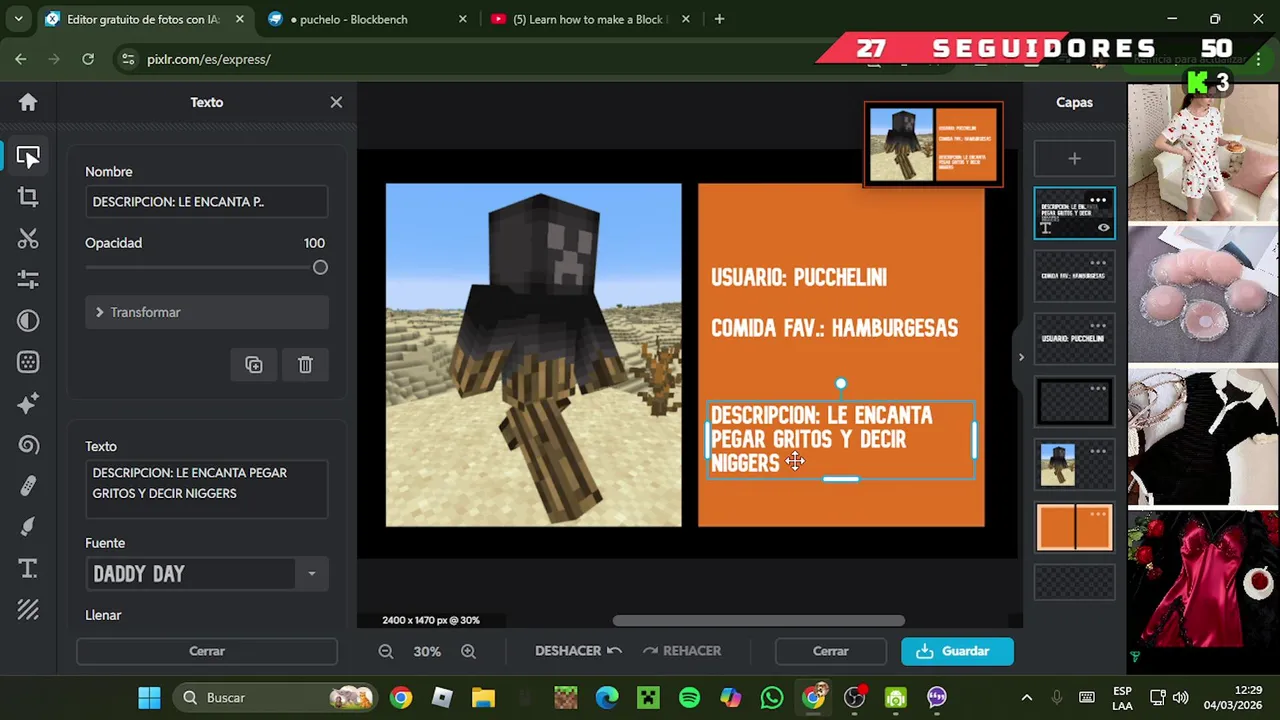The image size is (1280, 720).
Task: Click REHACER redo button
Action: coord(682,651)
